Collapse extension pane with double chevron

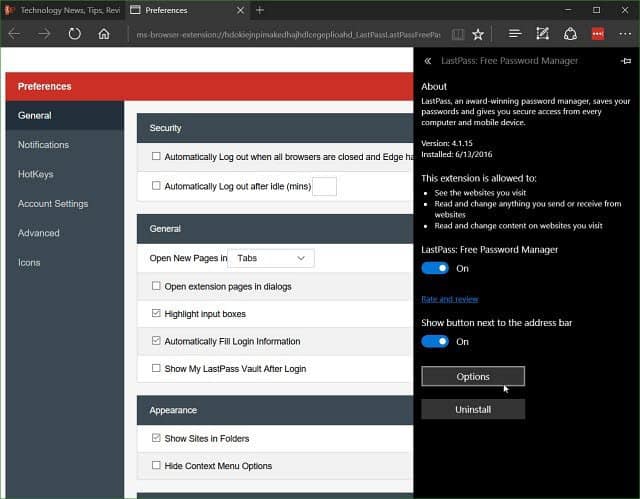[x=427, y=61]
